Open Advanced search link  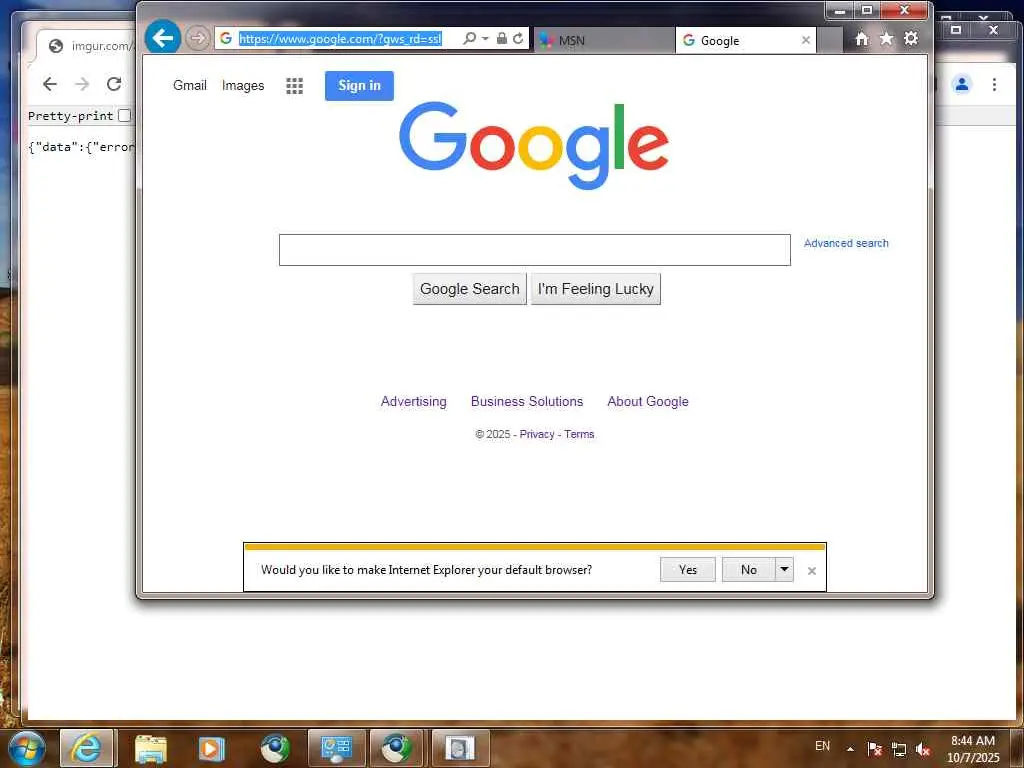[x=846, y=243]
